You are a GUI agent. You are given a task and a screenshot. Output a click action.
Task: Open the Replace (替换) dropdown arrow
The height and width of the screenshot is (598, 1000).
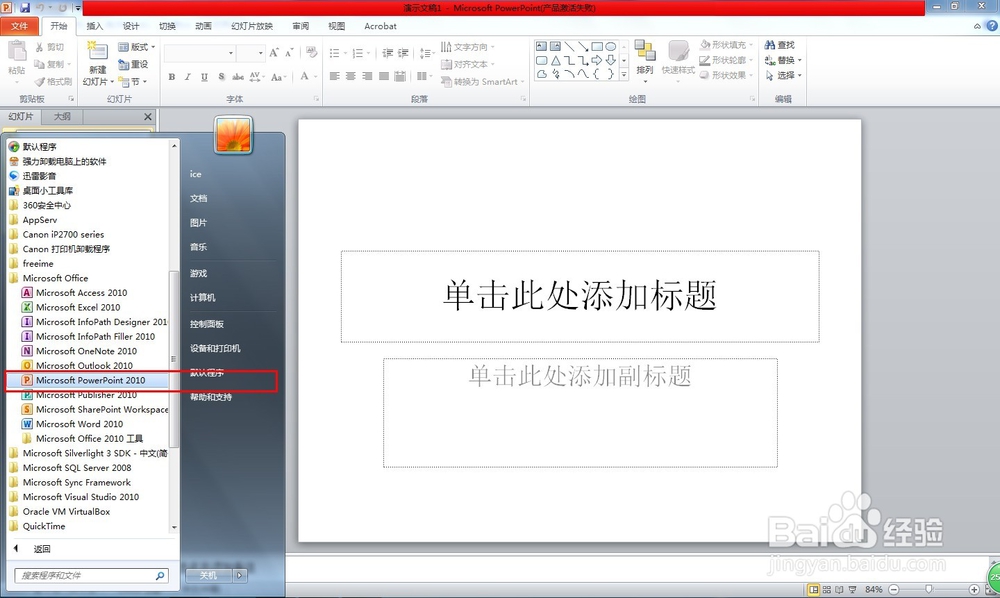[800, 61]
